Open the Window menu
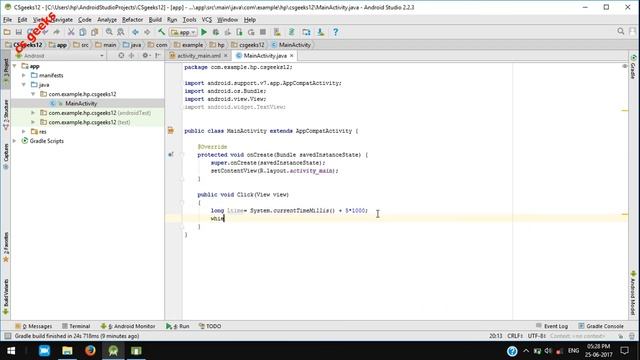This screenshot has height=360, width=640. 227,20
